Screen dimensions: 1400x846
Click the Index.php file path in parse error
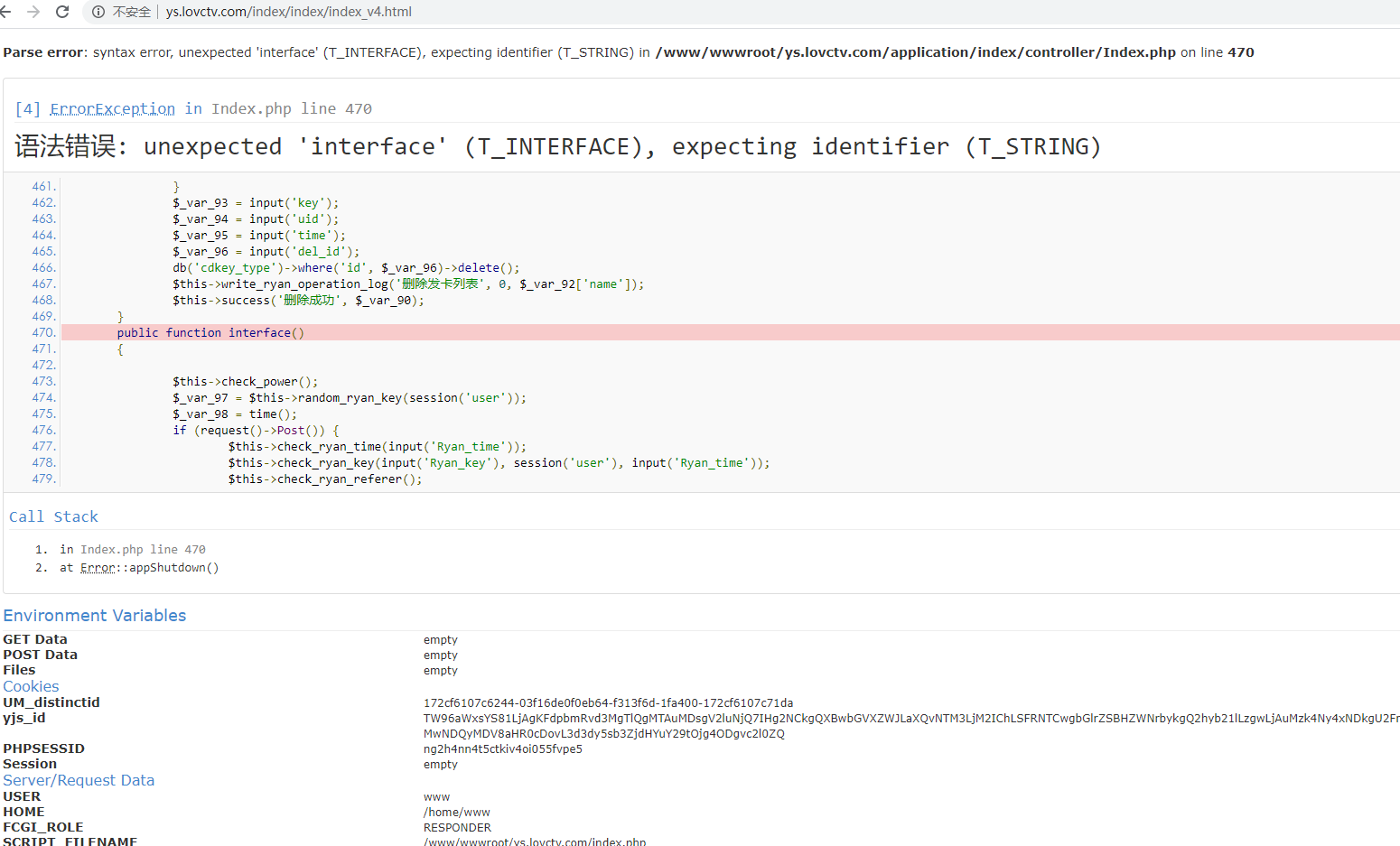click(915, 52)
